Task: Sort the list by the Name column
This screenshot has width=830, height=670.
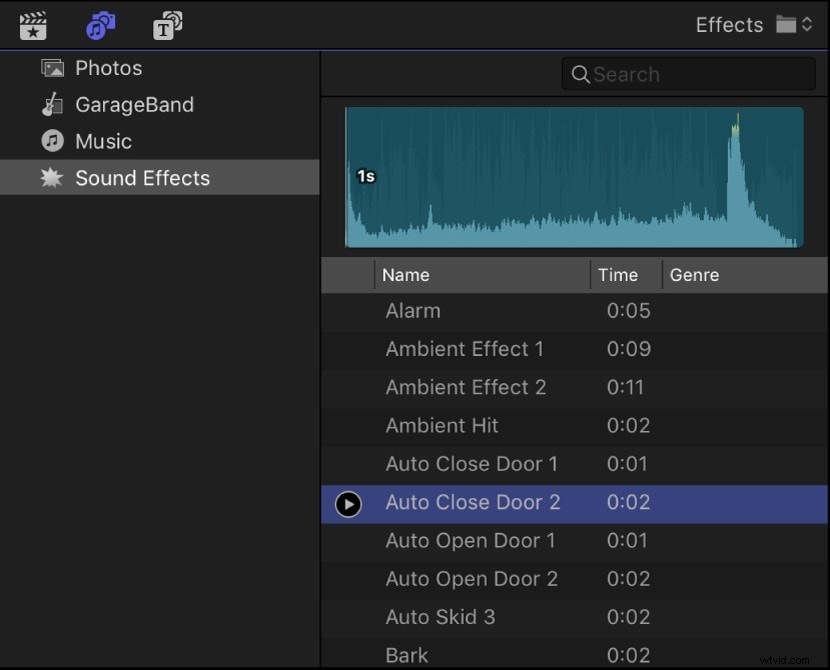Action: click(406, 275)
